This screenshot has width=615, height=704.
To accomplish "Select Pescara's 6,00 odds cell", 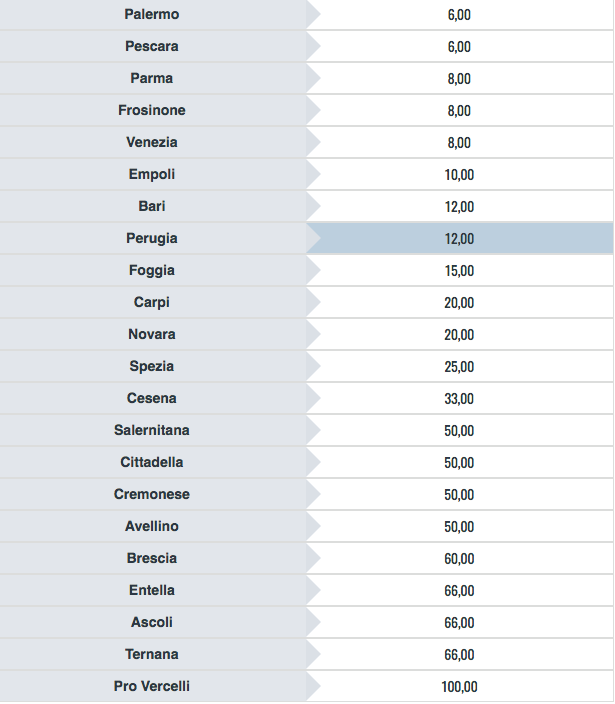I will tap(459, 46).
